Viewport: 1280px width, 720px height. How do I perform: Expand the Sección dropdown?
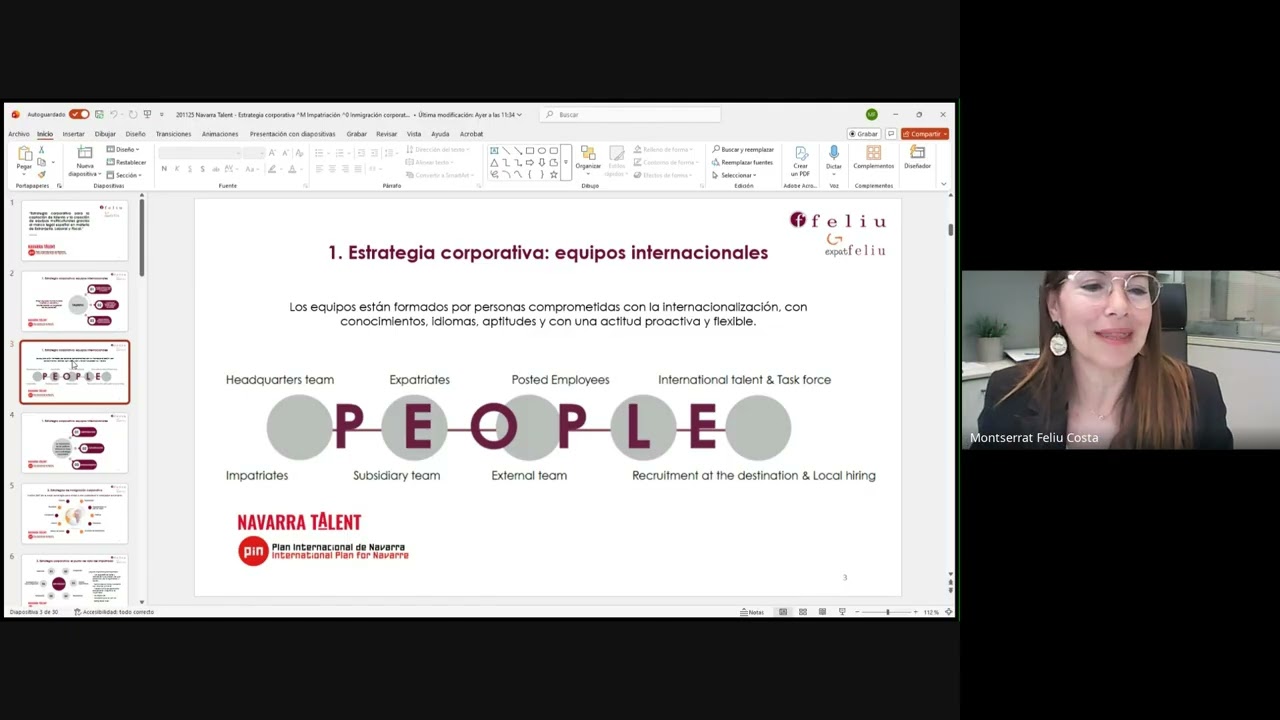point(123,175)
